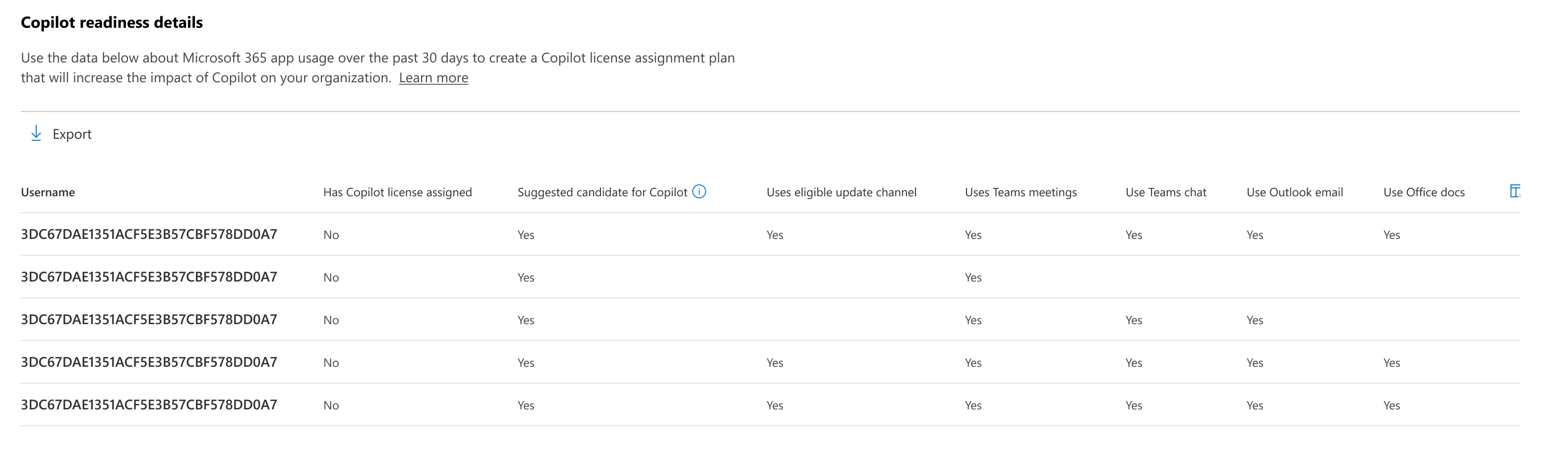Click the Uses eligible update channel header

pos(841,192)
